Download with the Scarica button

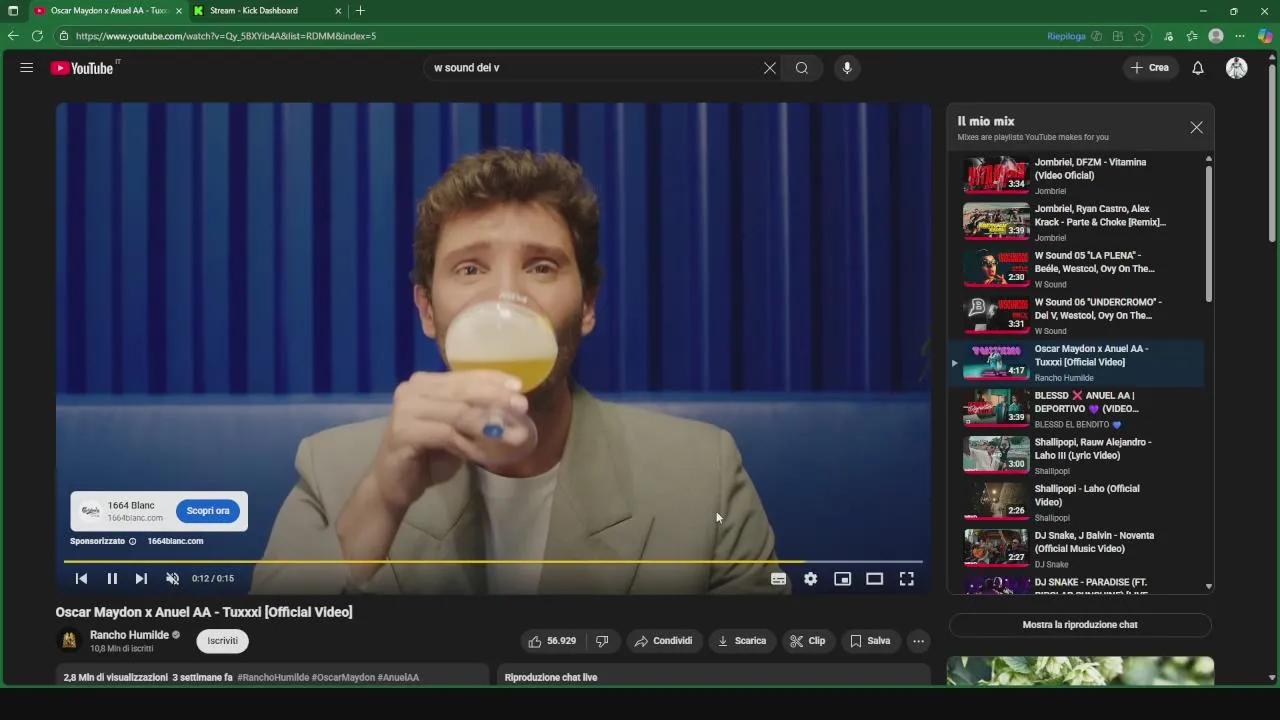click(x=742, y=641)
